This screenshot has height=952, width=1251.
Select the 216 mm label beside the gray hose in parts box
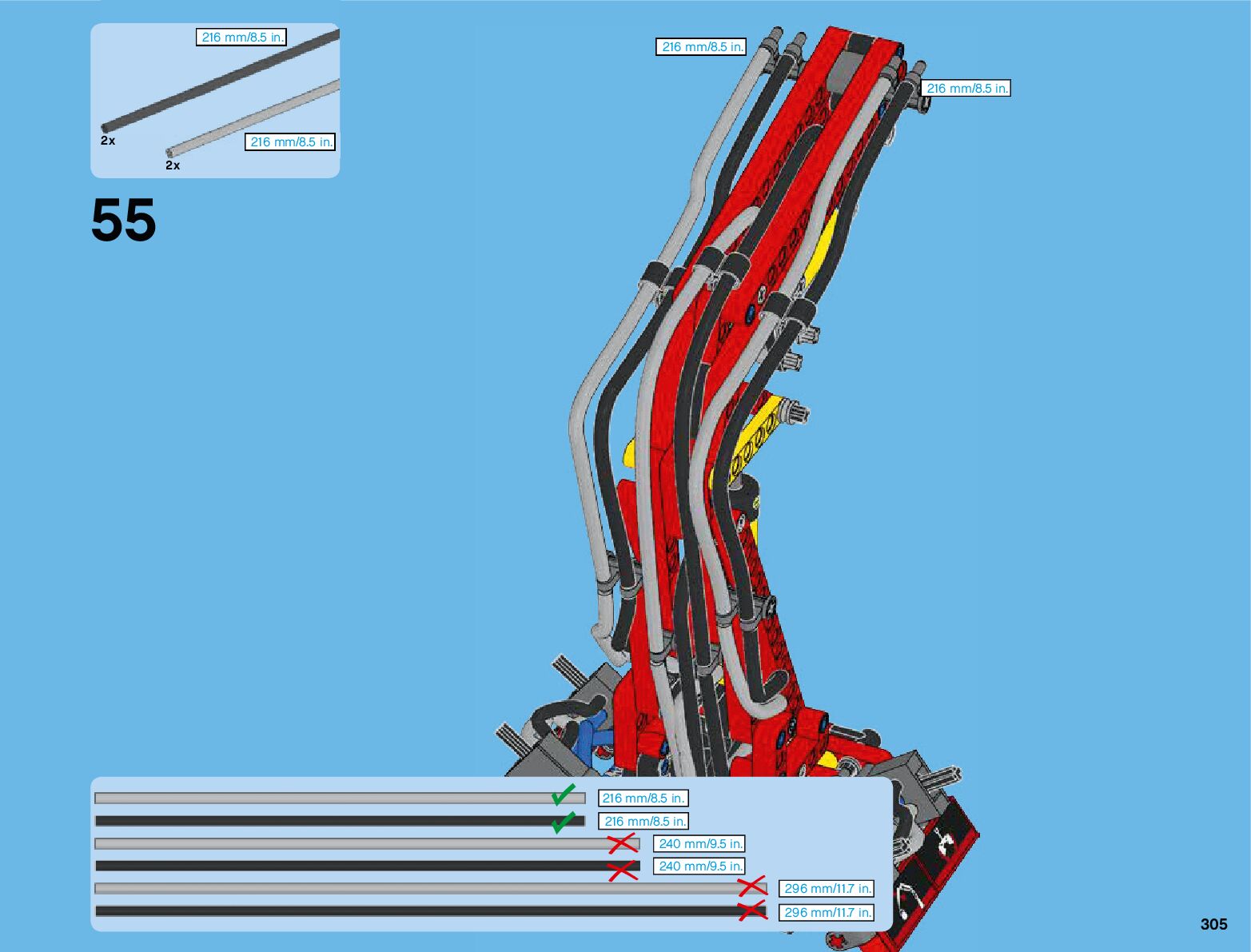[290, 142]
